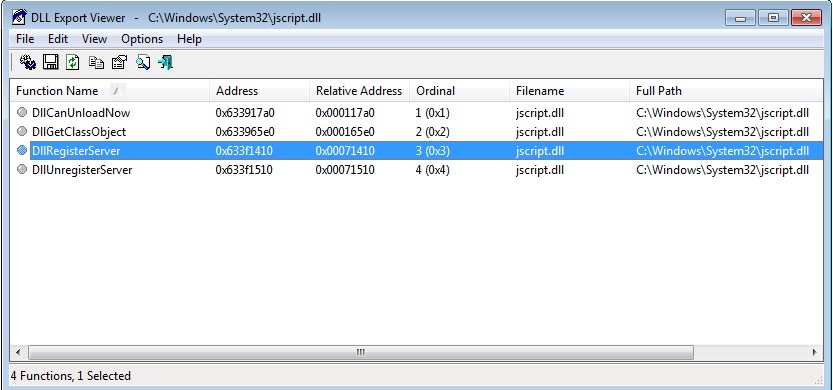
Task: Click the bullet icon beside DllRegisterServer
Action: 22,150
